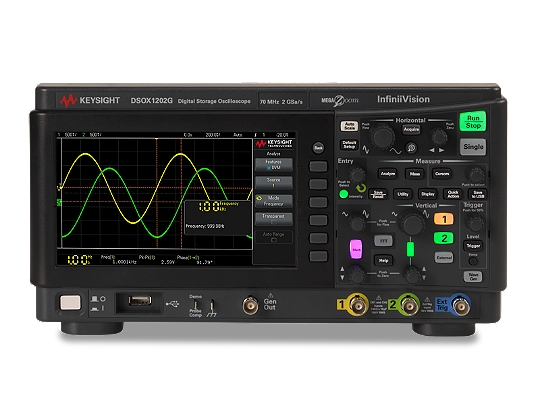Push the round Back key beside screen
540x405 pixels.
coord(318,148)
